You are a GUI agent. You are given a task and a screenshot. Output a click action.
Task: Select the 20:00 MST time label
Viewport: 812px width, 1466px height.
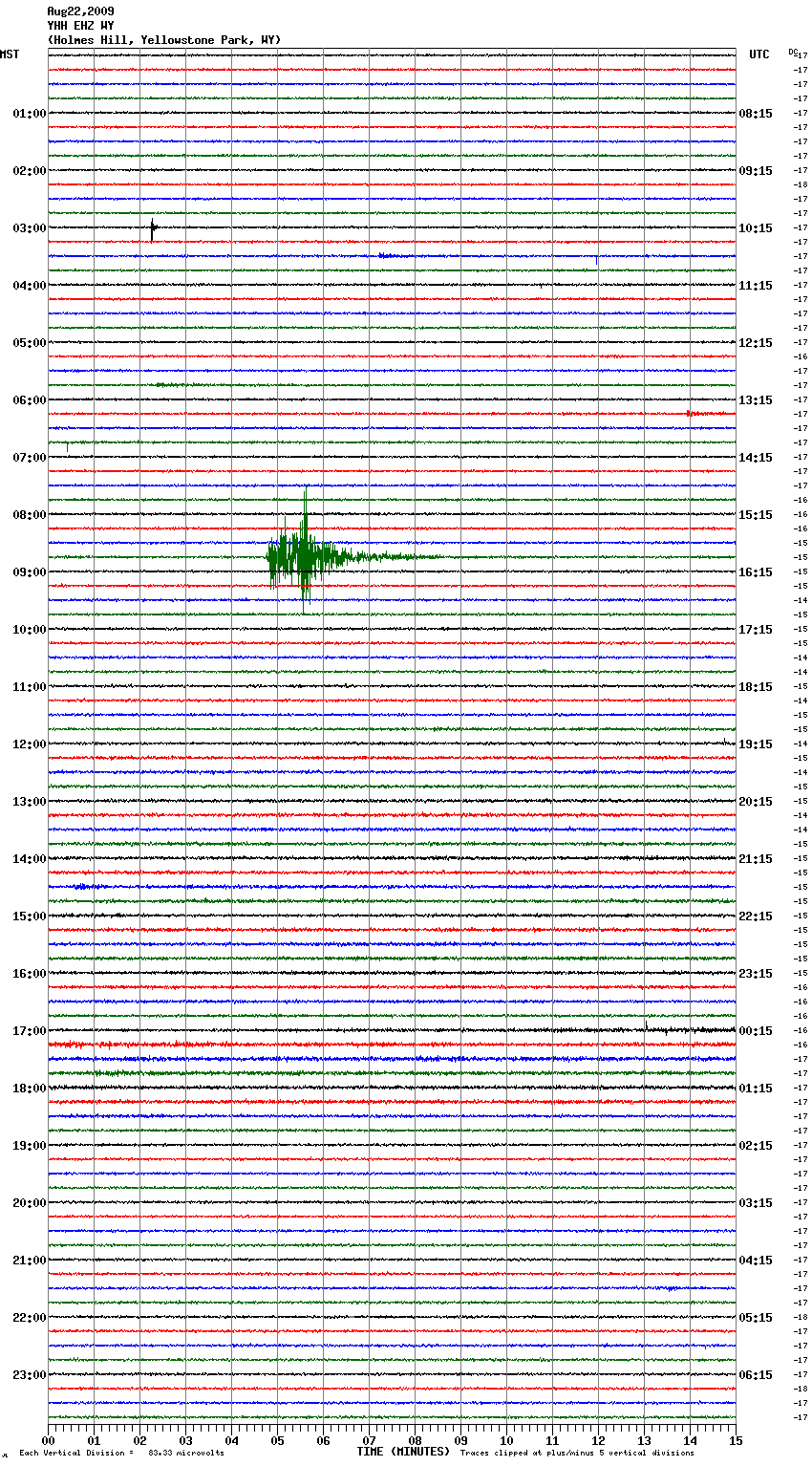[30, 1203]
